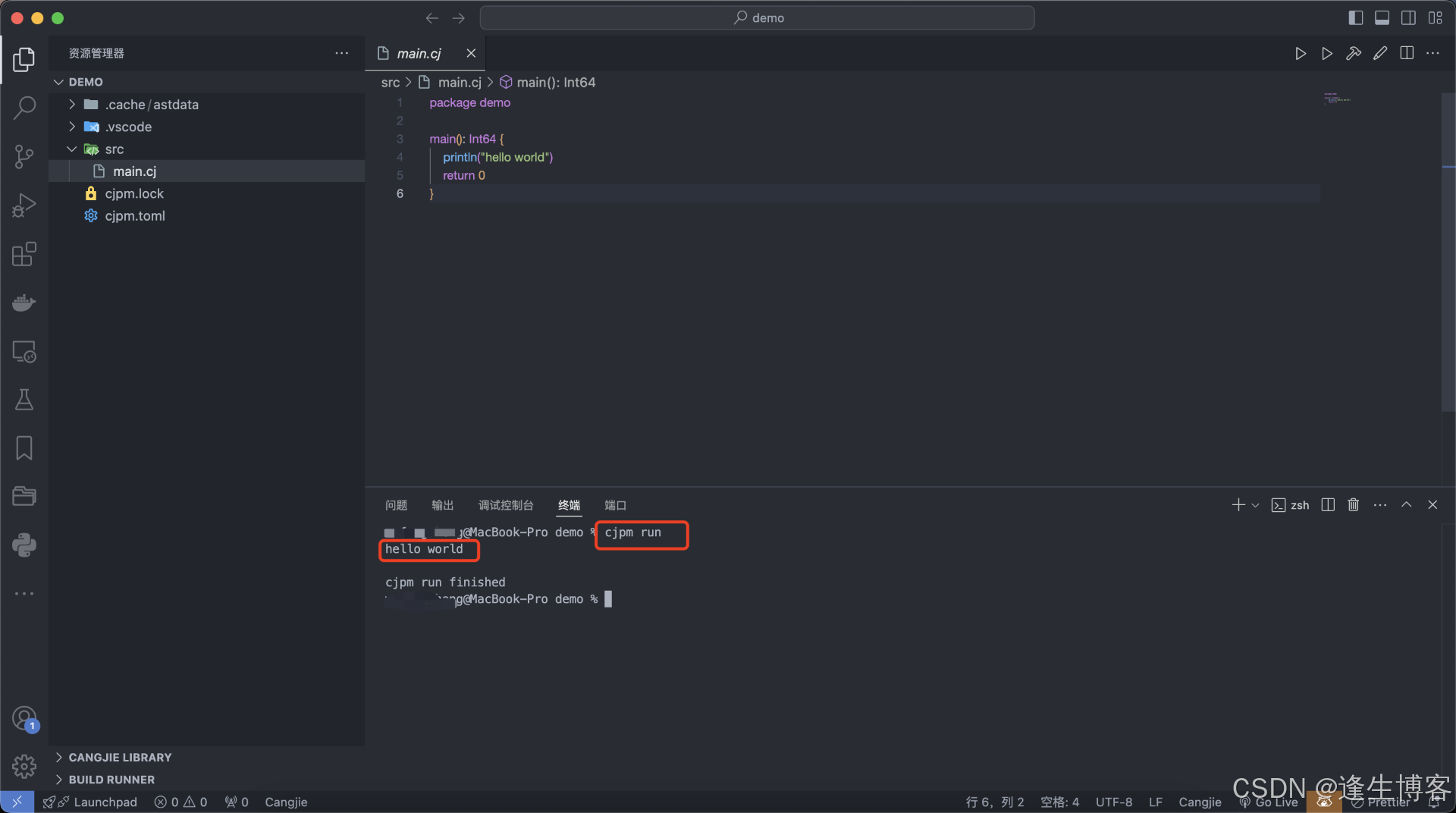This screenshot has width=1456, height=813.
Task: Create a new terminal with plus
Action: (1238, 505)
